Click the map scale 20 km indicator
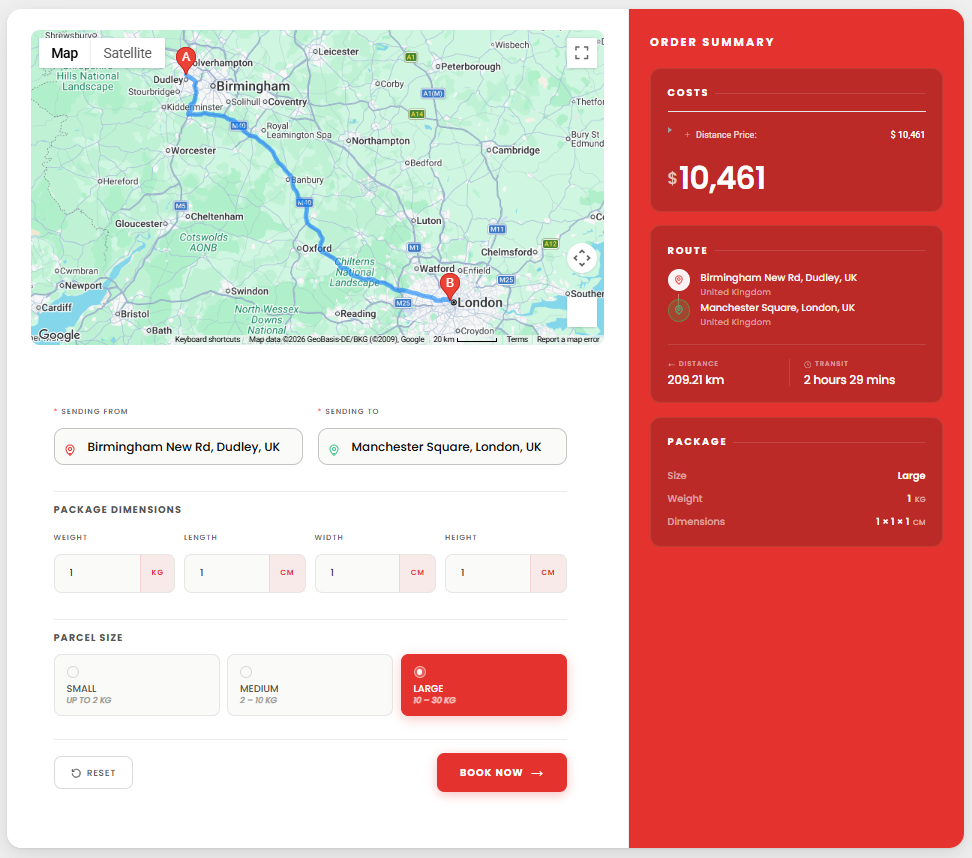This screenshot has width=972, height=858. [x=465, y=339]
